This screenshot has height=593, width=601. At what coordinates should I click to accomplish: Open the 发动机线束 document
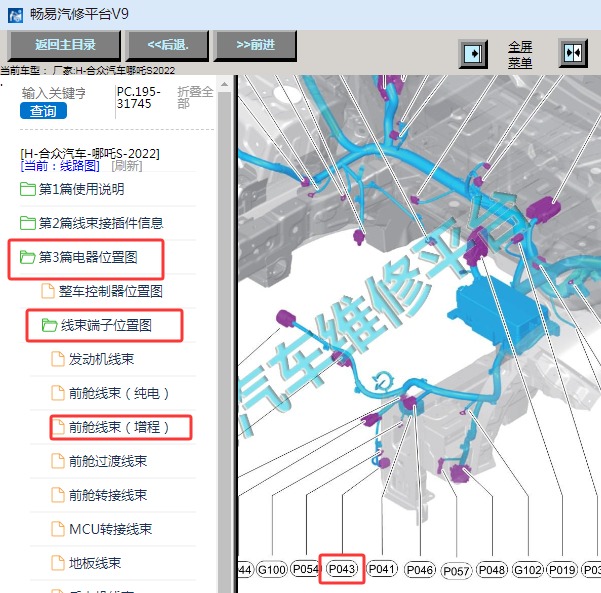tap(101, 359)
